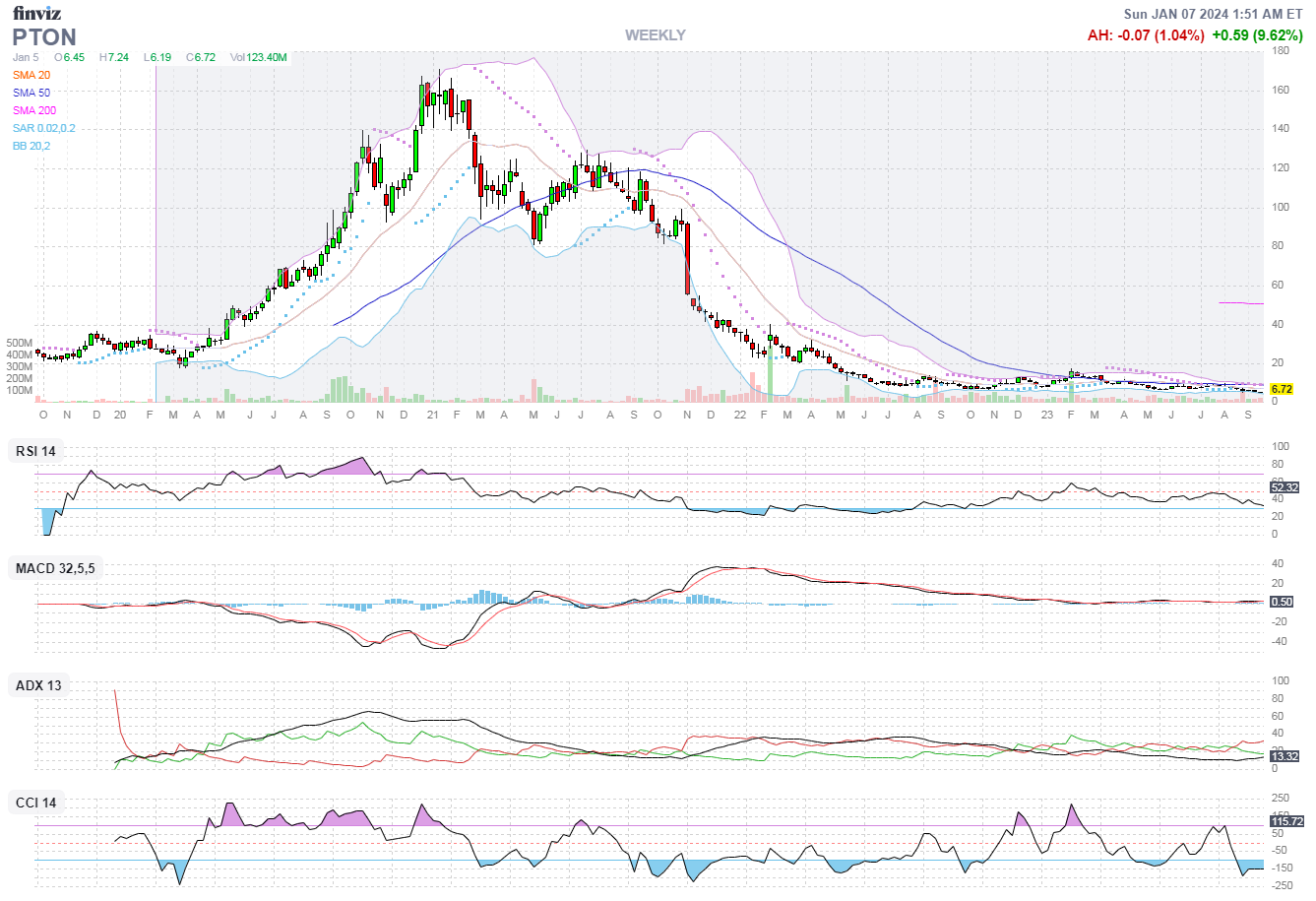This screenshot has height=901, width=1316.
Task: Select the SMA 200 legend label
Action: (x=34, y=110)
